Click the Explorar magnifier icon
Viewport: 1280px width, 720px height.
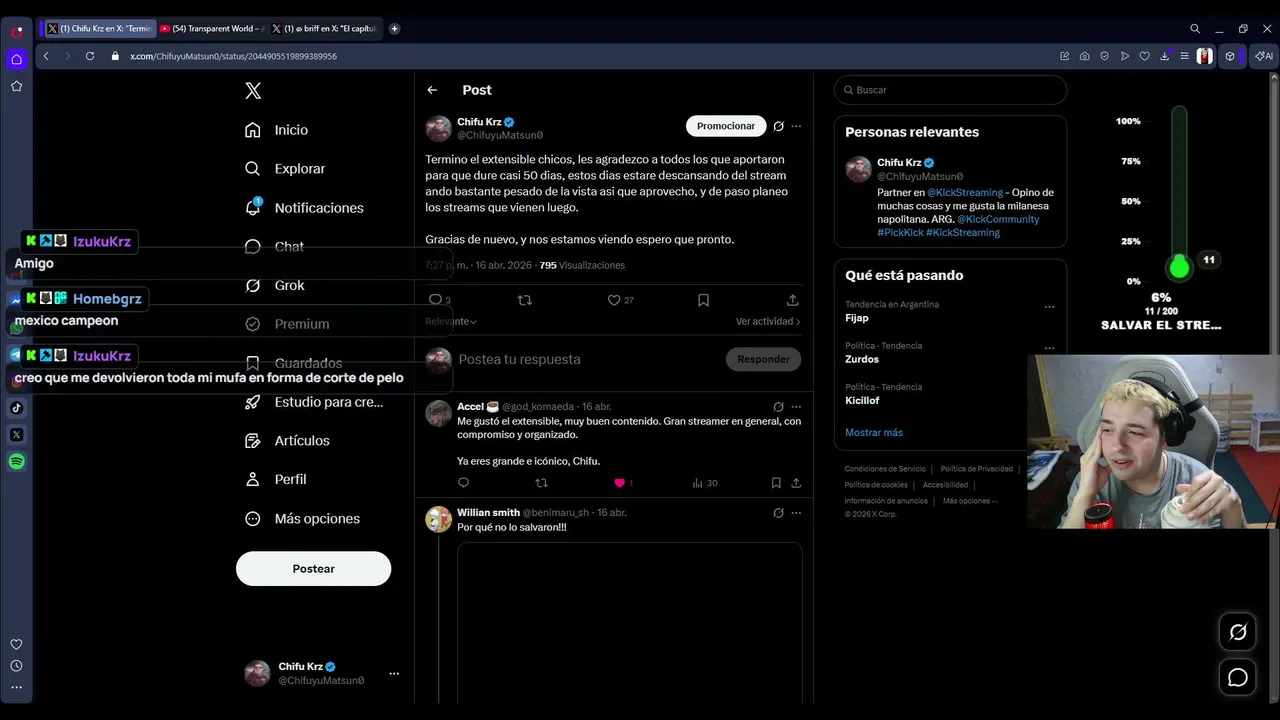pos(253,169)
